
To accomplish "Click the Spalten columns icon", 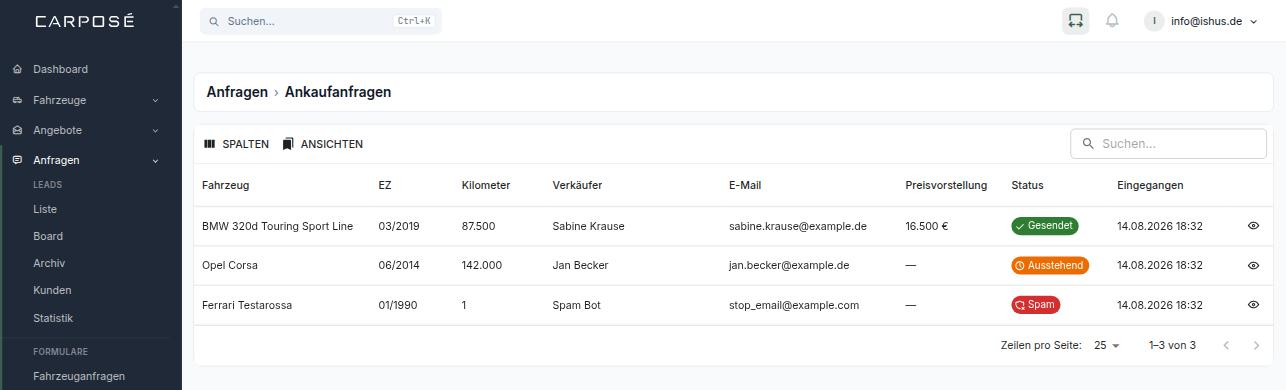I will 209,144.
